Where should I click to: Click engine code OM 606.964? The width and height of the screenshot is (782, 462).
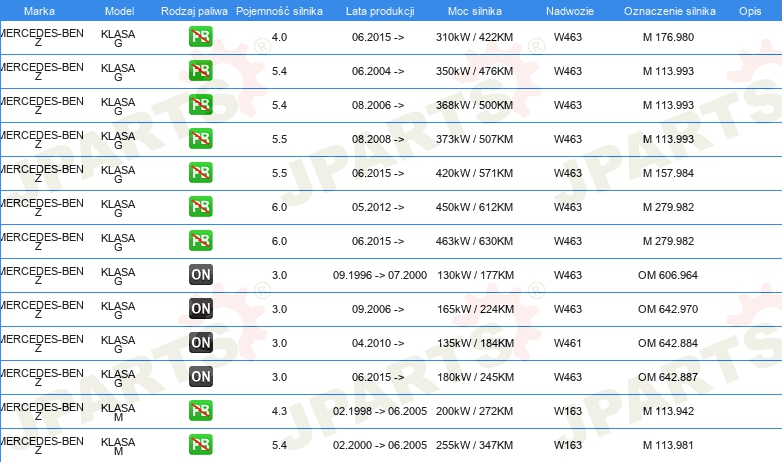(668, 275)
